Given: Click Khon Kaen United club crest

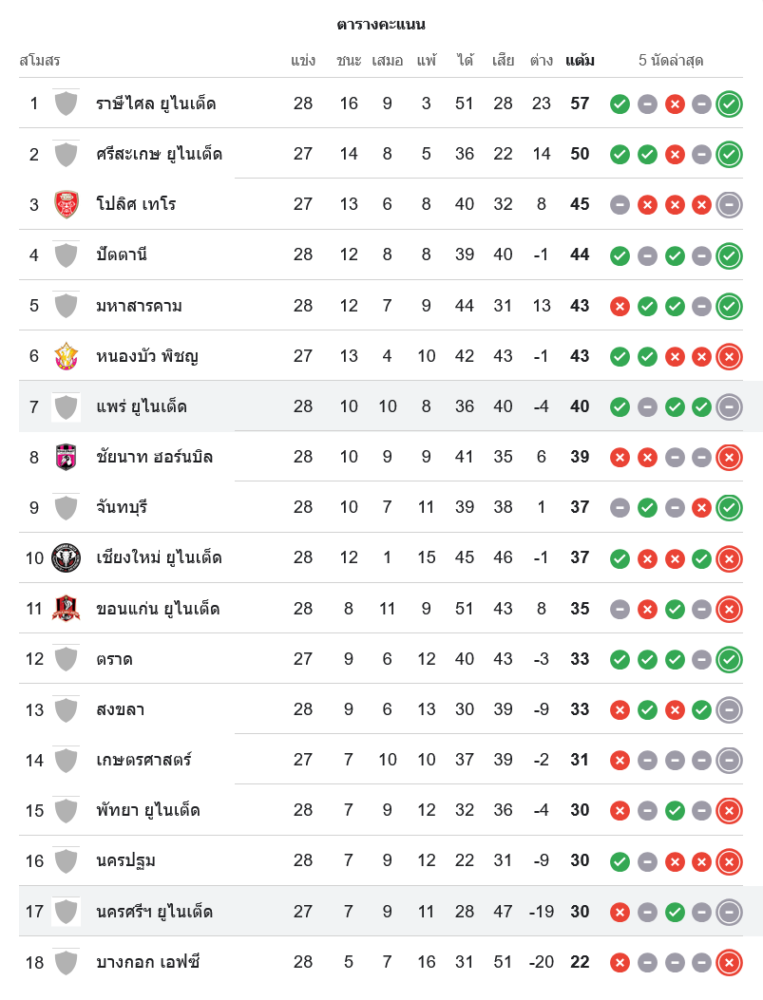Looking at the screenshot, I should [66, 608].
